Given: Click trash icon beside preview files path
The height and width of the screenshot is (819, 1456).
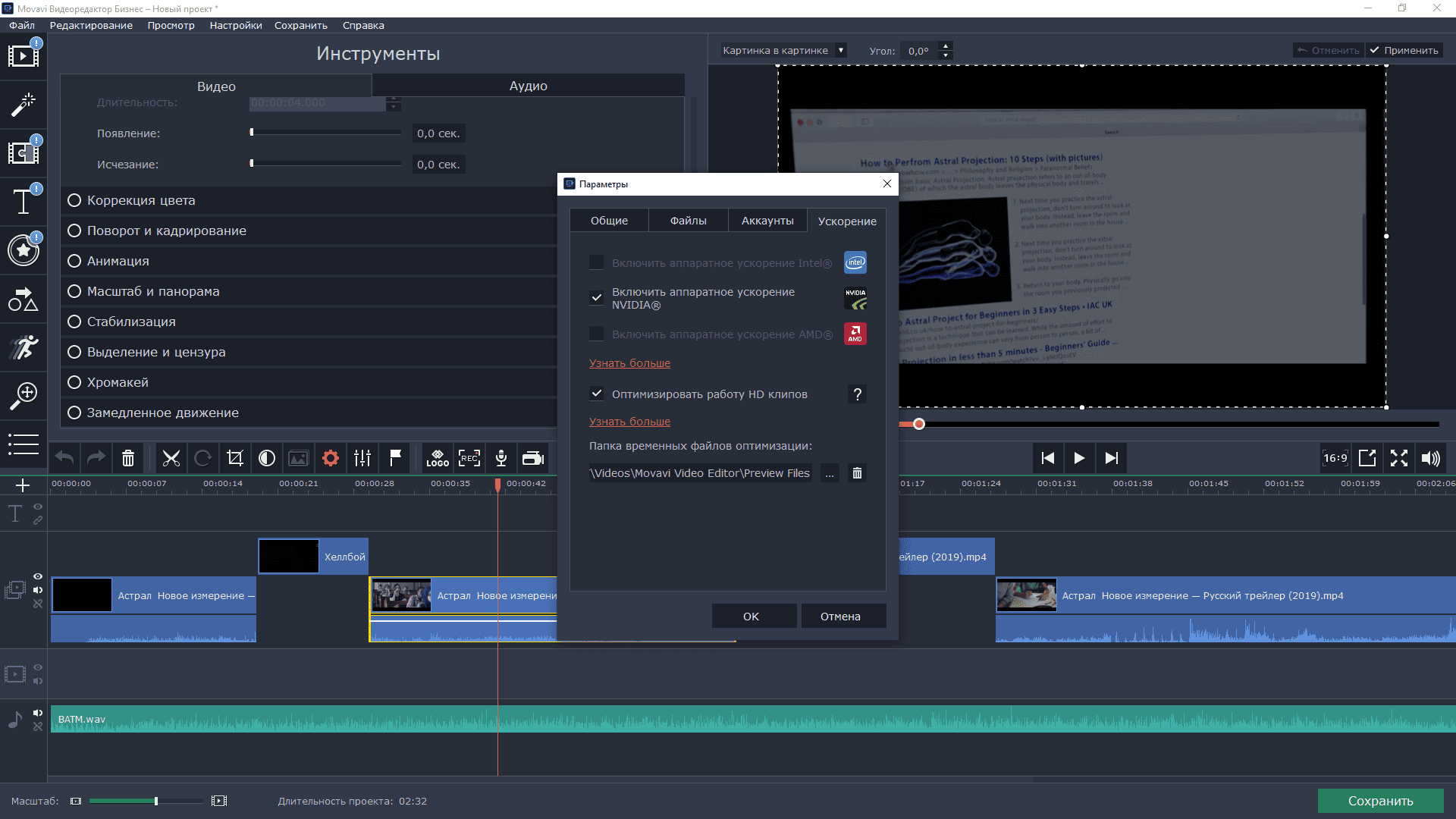Looking at the screenshot, I should [x=857, y=473].
